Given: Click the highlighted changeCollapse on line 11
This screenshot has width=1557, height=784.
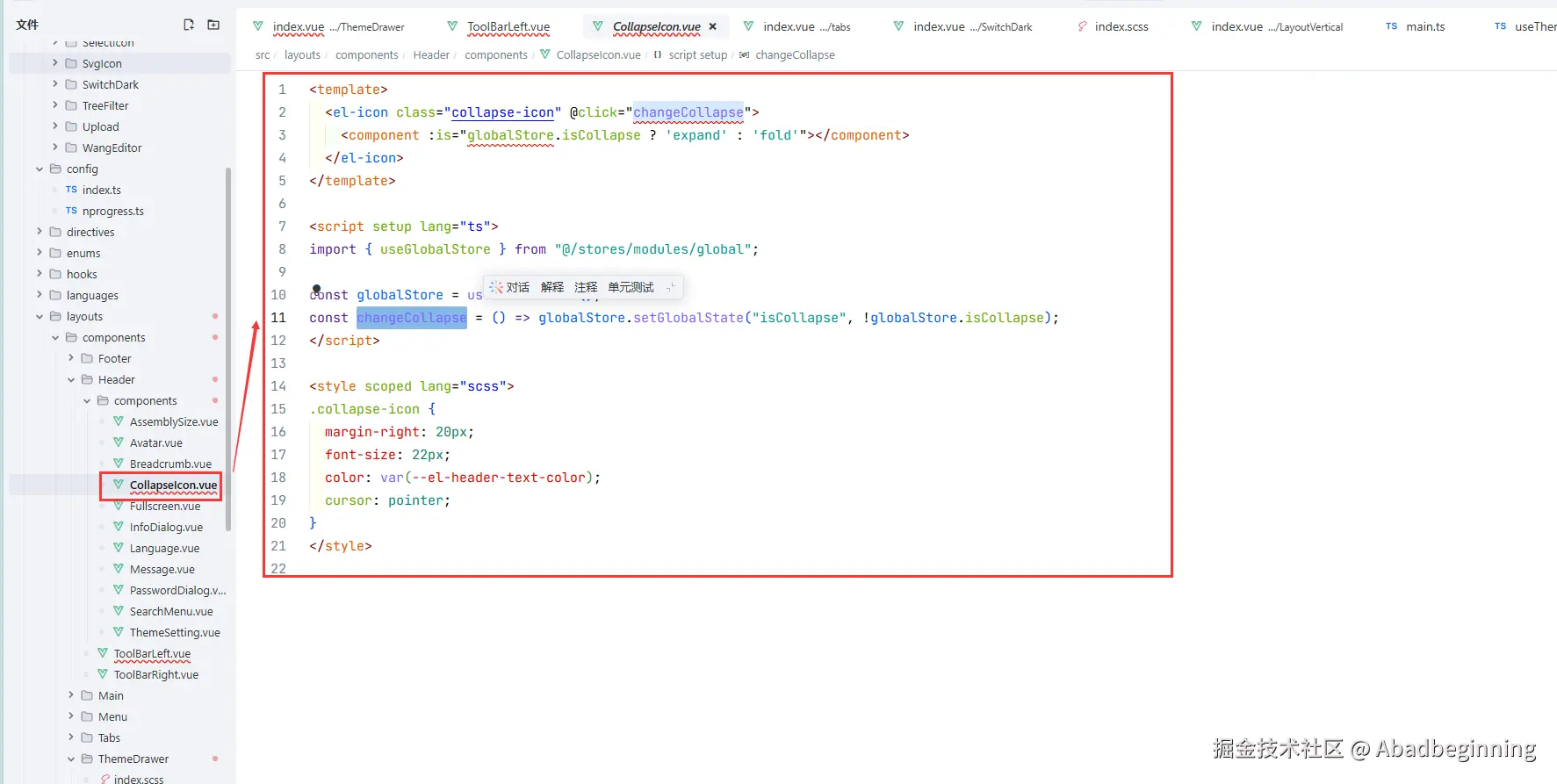Looking at the screenshot, I should (412, 318).
